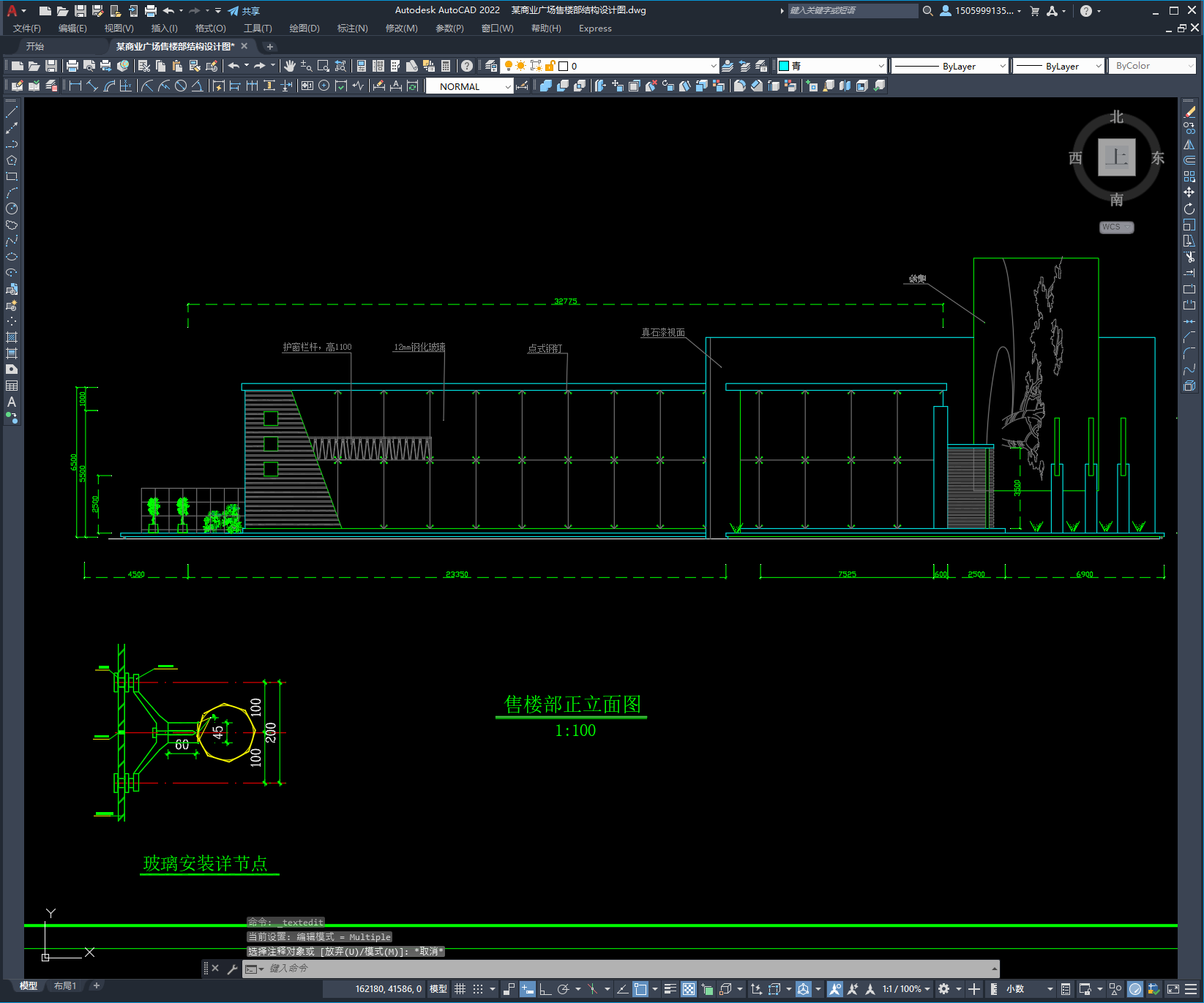This screenshot has width=1204, height=1003.
Task: Select the Line tool in left toolbar
Action: (x=12, y=112)
